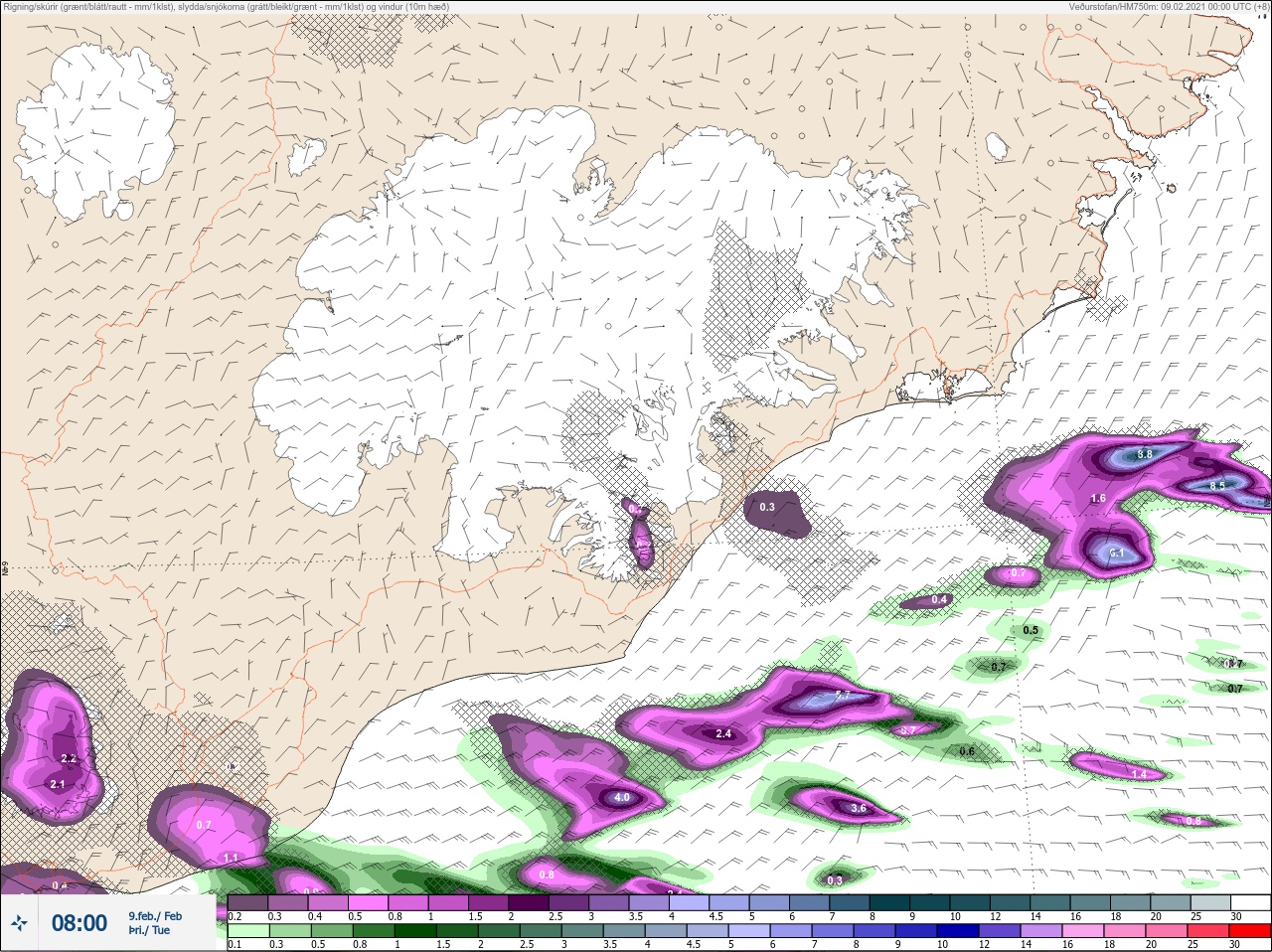Click the 'Þri./ Tue' weekday label
This screenshot has height=952, width=1272.
(x=149, y=931)
